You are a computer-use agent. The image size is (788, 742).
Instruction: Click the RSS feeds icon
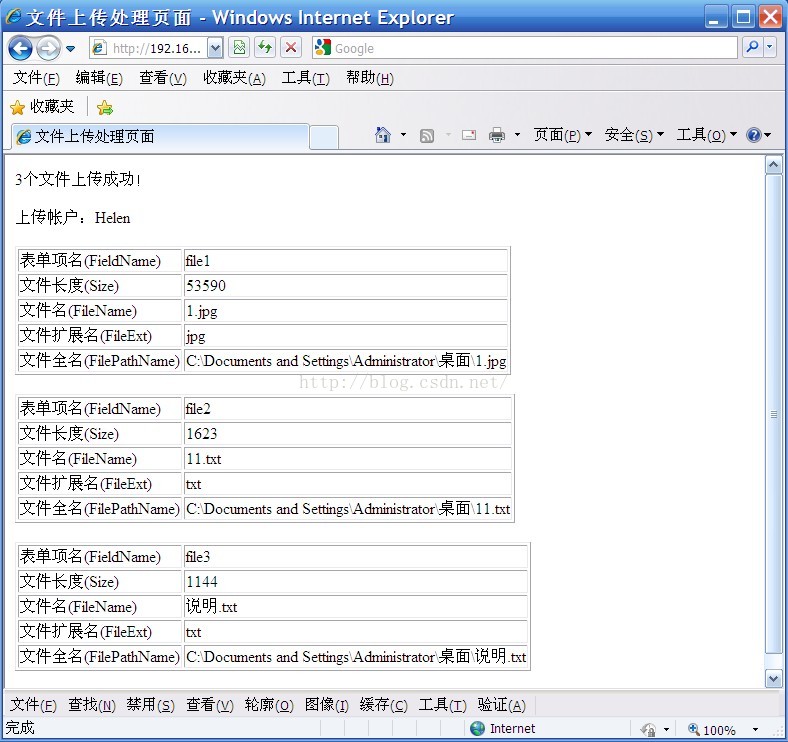[x=427, y=135]
